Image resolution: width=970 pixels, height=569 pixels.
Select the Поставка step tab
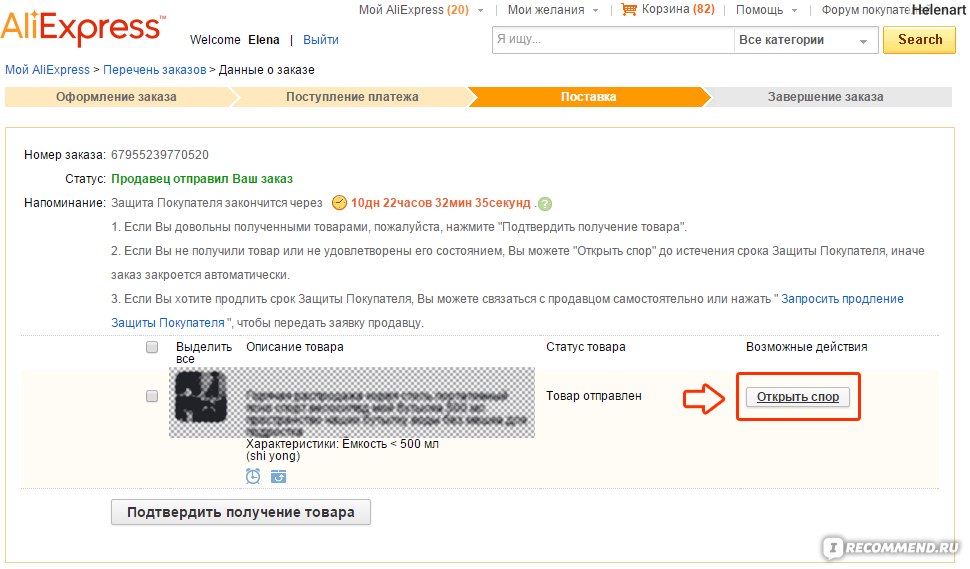click(x=588, y=97)
